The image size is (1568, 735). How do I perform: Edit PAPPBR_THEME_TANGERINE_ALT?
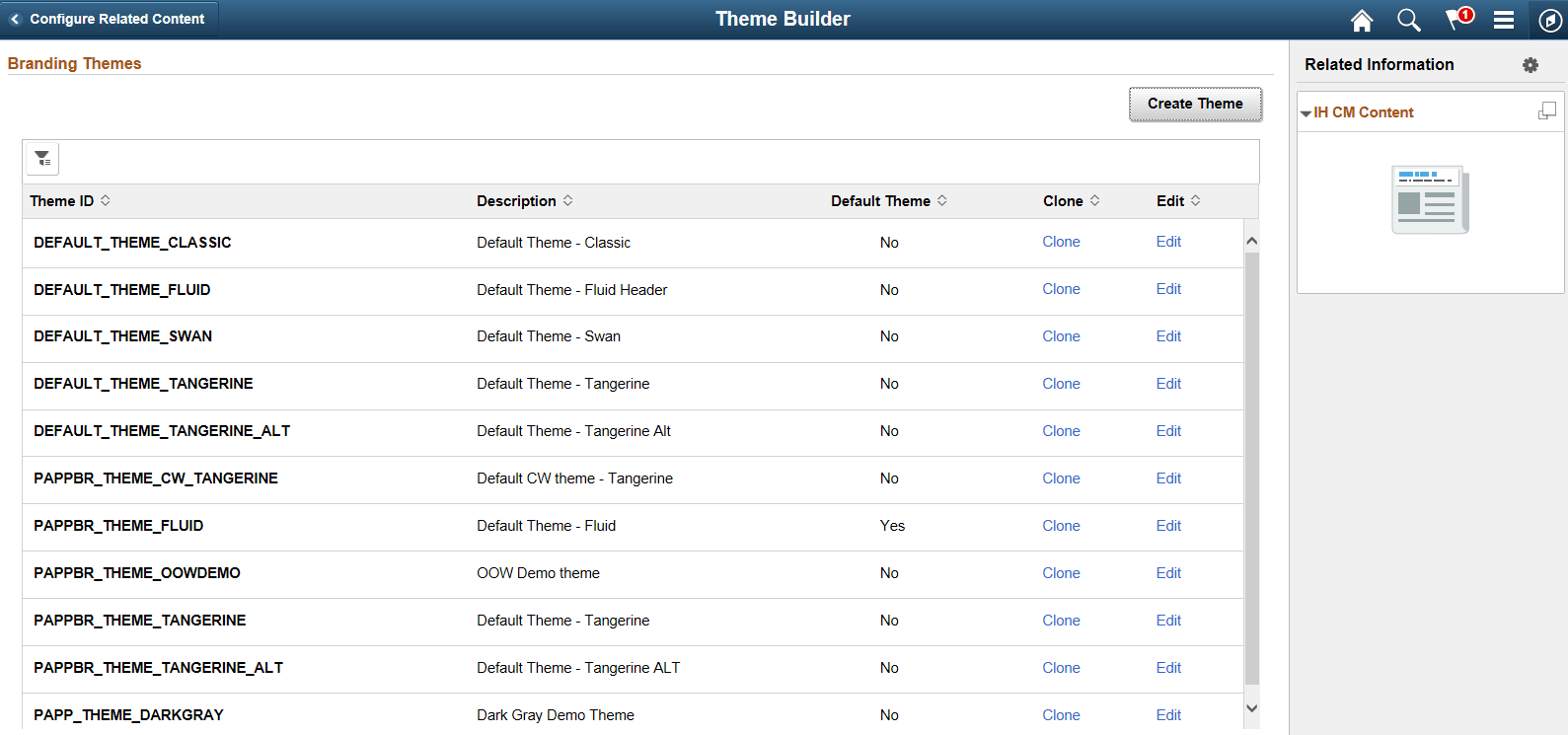(1168, 668)
